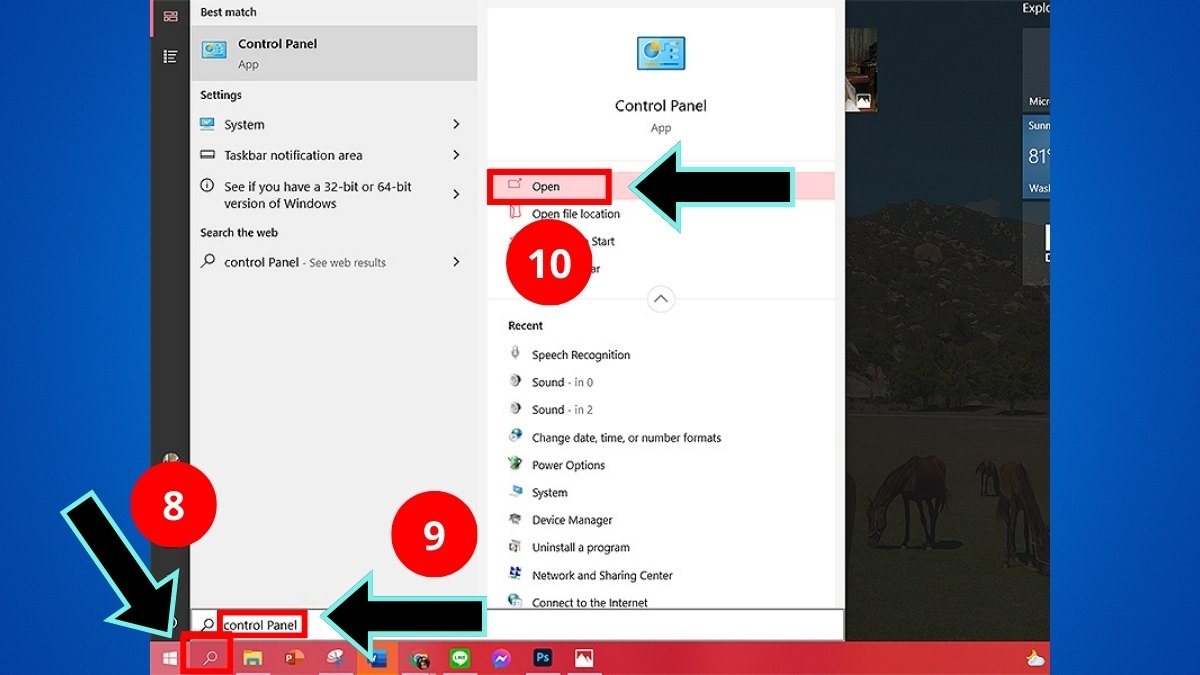Click the microphone icon beside Speech Recognition

[x=515, y=353]
